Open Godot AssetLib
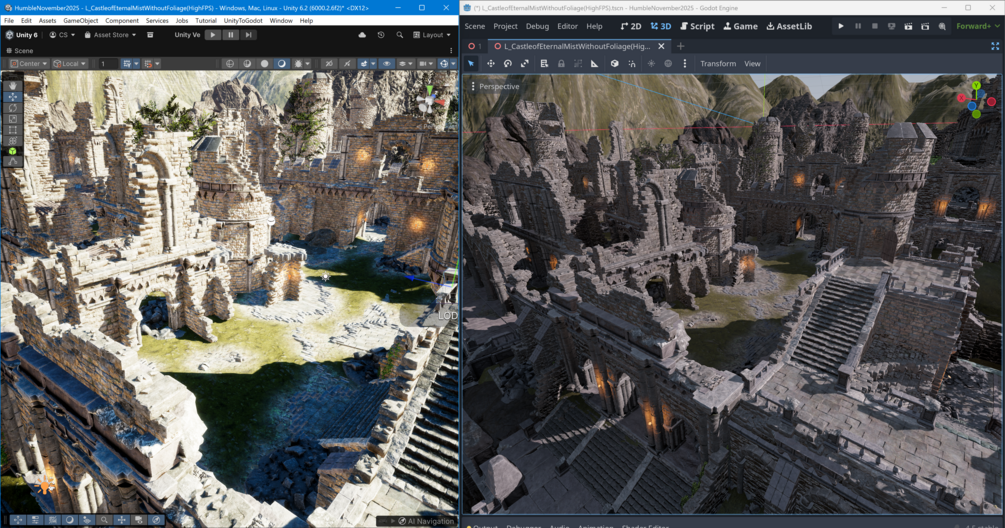The image size is (1005, 528). coord(789,26)
